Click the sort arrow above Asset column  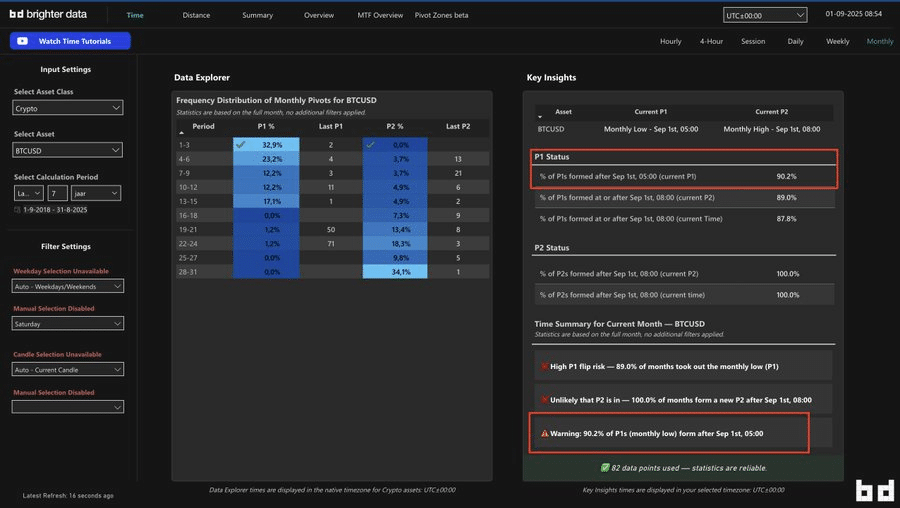coord(541,118)
